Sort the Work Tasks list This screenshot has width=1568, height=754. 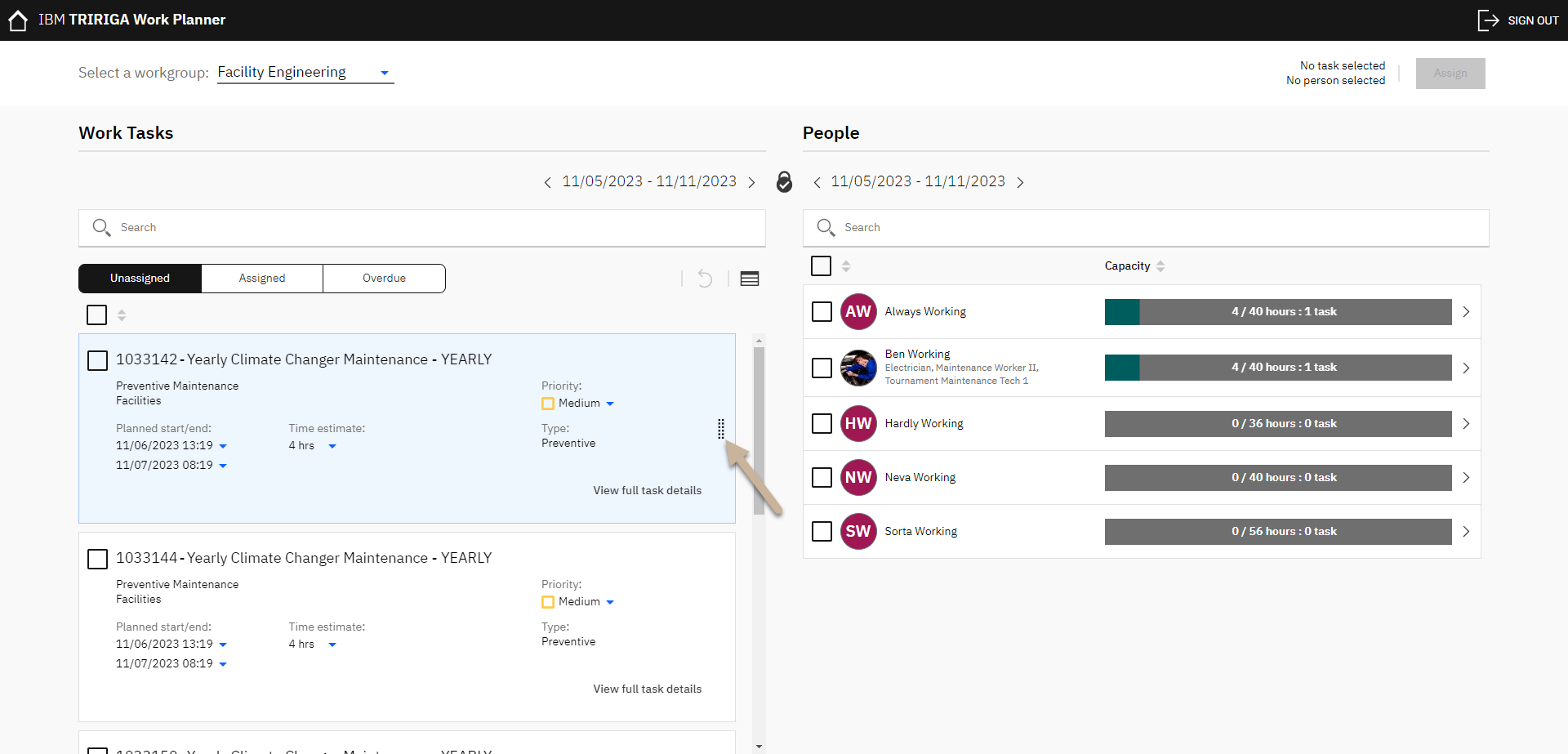[122, 315]
